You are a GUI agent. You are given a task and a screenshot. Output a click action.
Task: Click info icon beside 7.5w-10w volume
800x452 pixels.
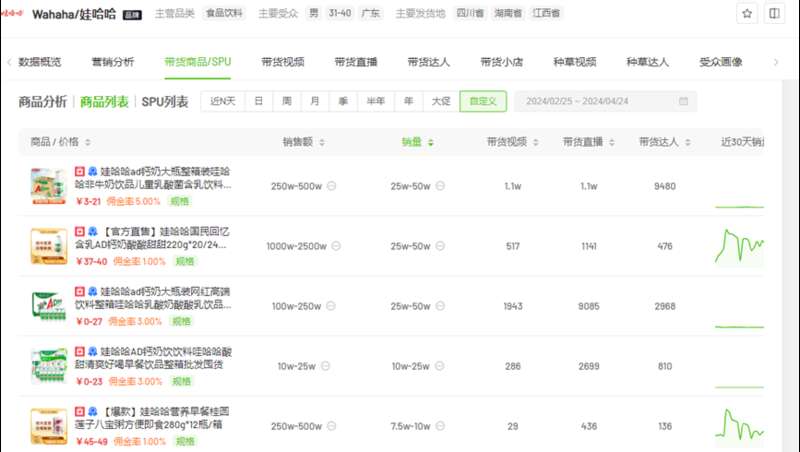pos(440,425)
